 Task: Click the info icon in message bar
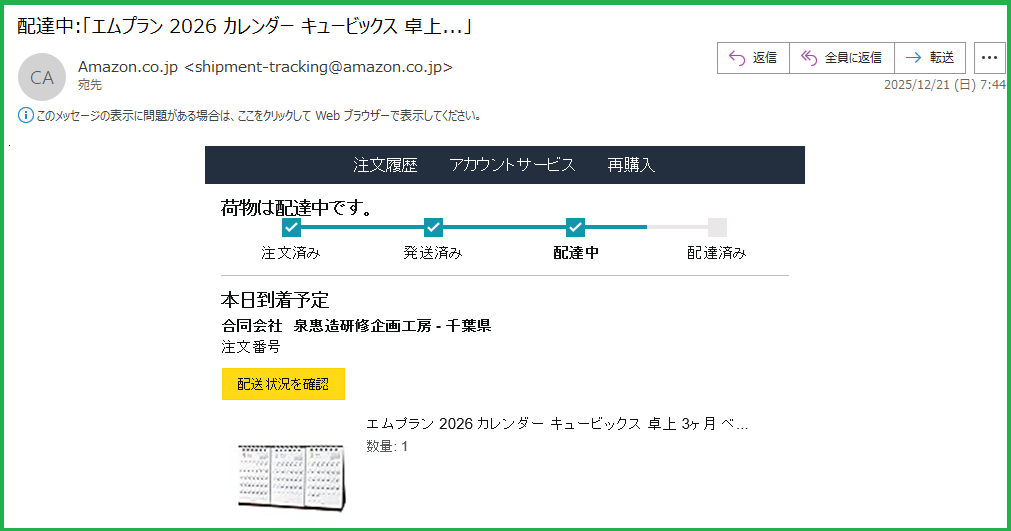coord(26,115)
